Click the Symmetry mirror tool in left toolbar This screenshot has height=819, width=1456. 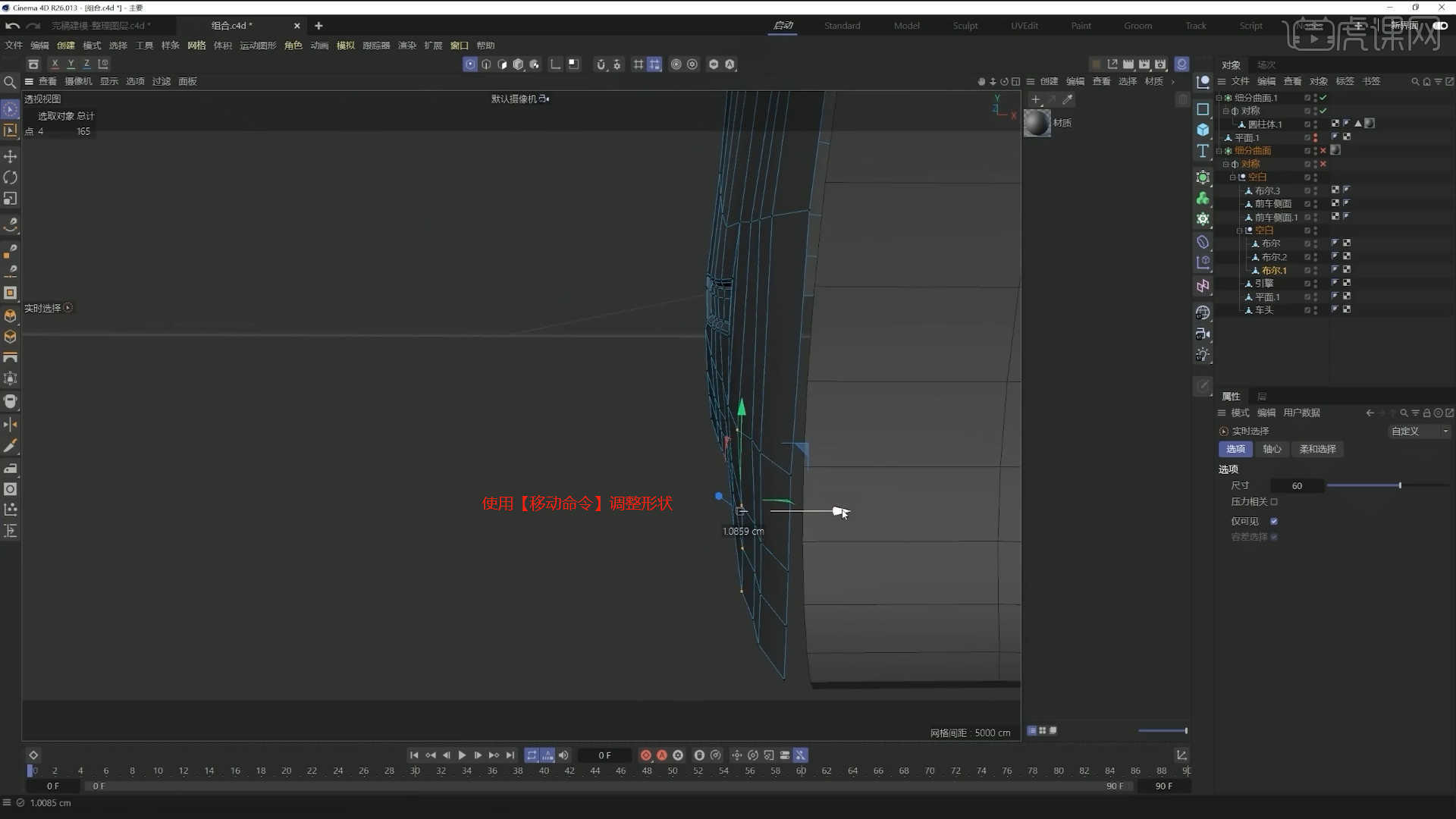[10, 425]
